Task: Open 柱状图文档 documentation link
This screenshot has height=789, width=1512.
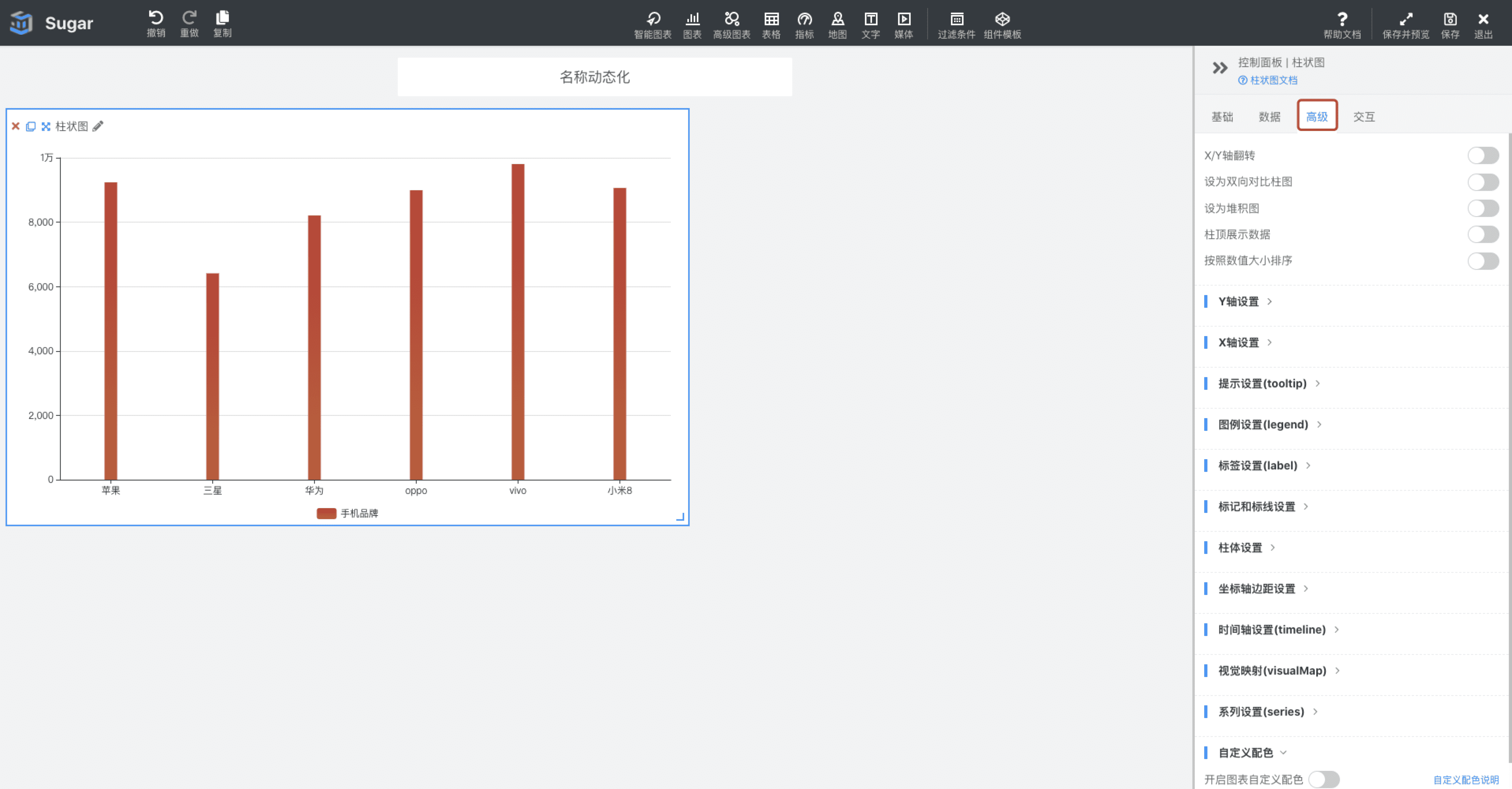Action: [x=1268, y=80]
